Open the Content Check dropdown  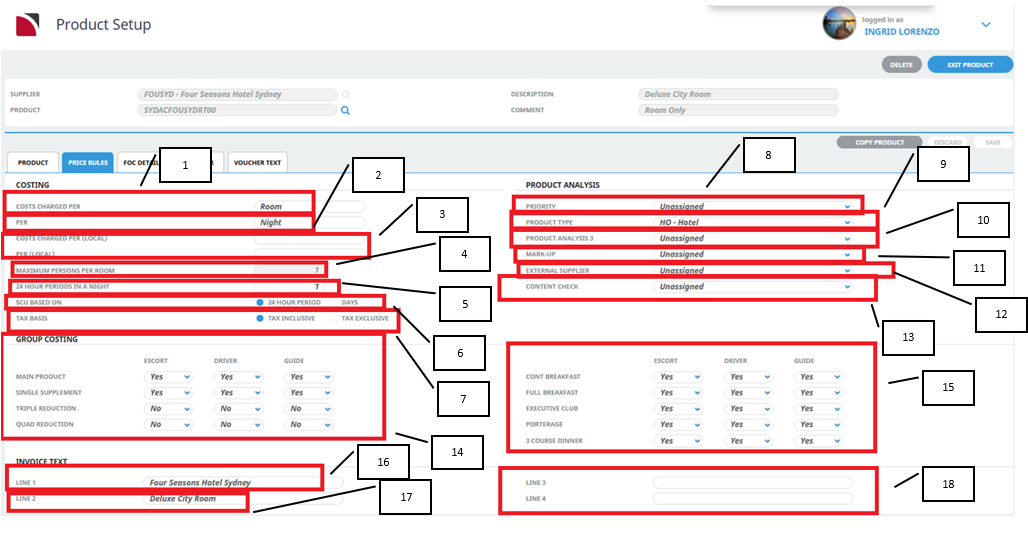point(753,287)
